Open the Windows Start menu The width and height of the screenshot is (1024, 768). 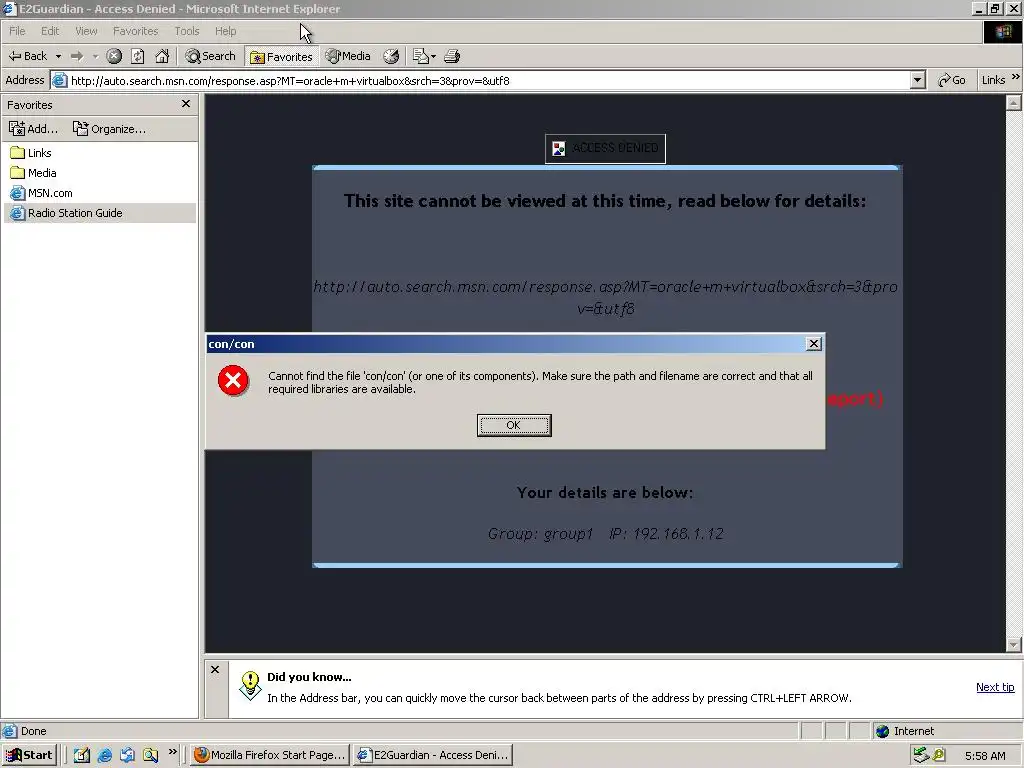[x=29, y=755]
